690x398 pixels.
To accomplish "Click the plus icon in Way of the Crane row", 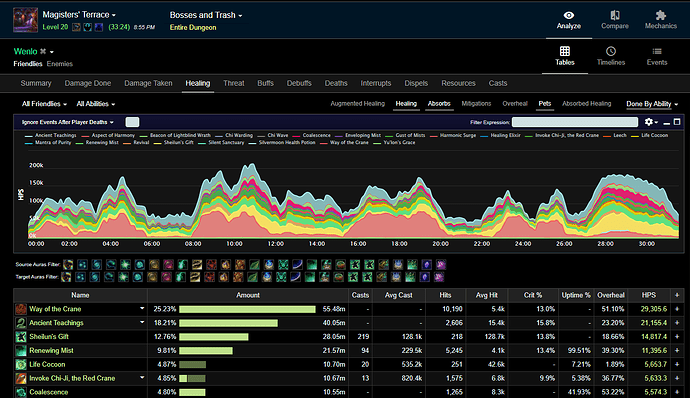I will (x=677, y=309).
